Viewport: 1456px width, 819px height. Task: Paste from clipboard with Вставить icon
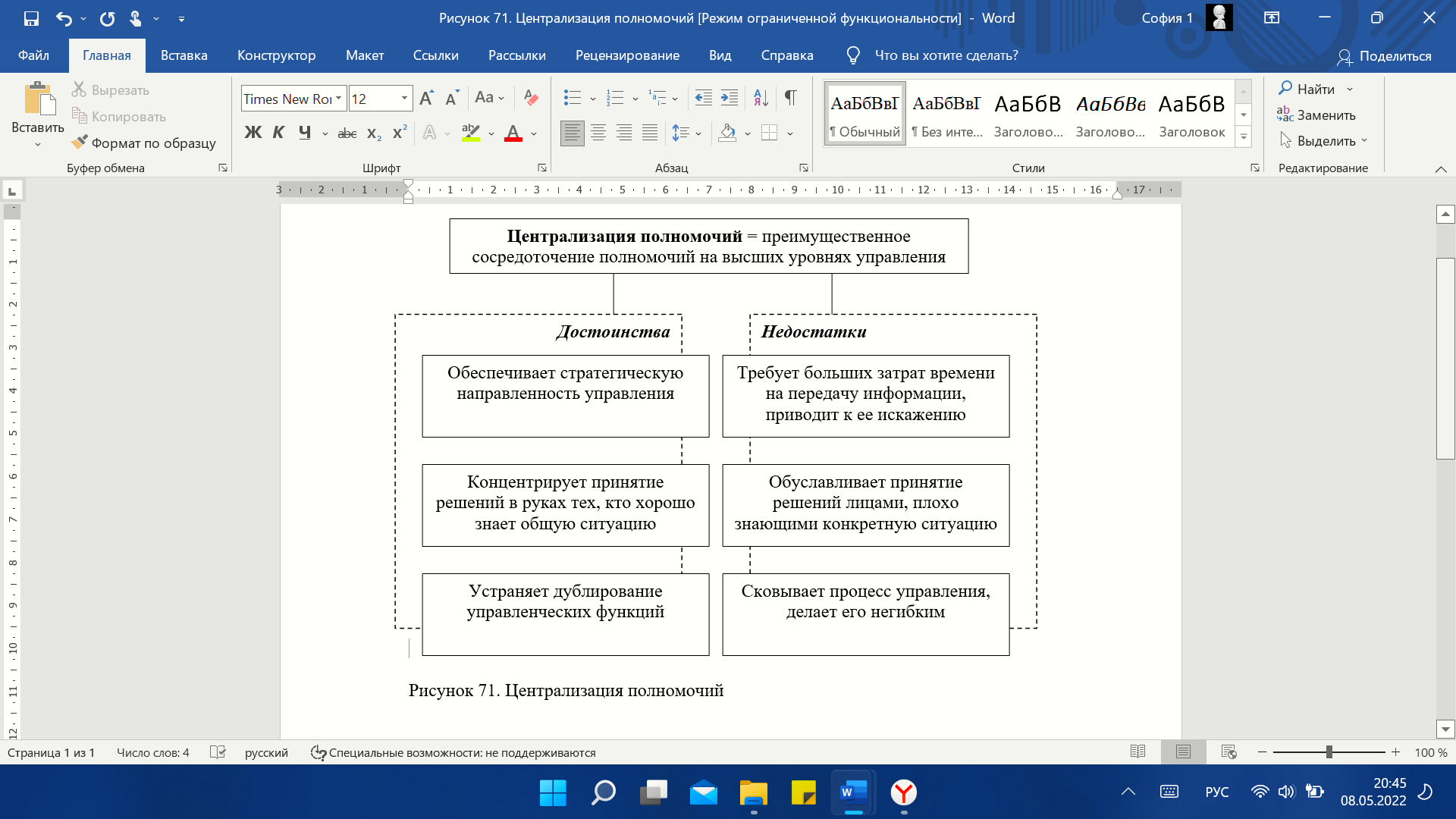39,99
